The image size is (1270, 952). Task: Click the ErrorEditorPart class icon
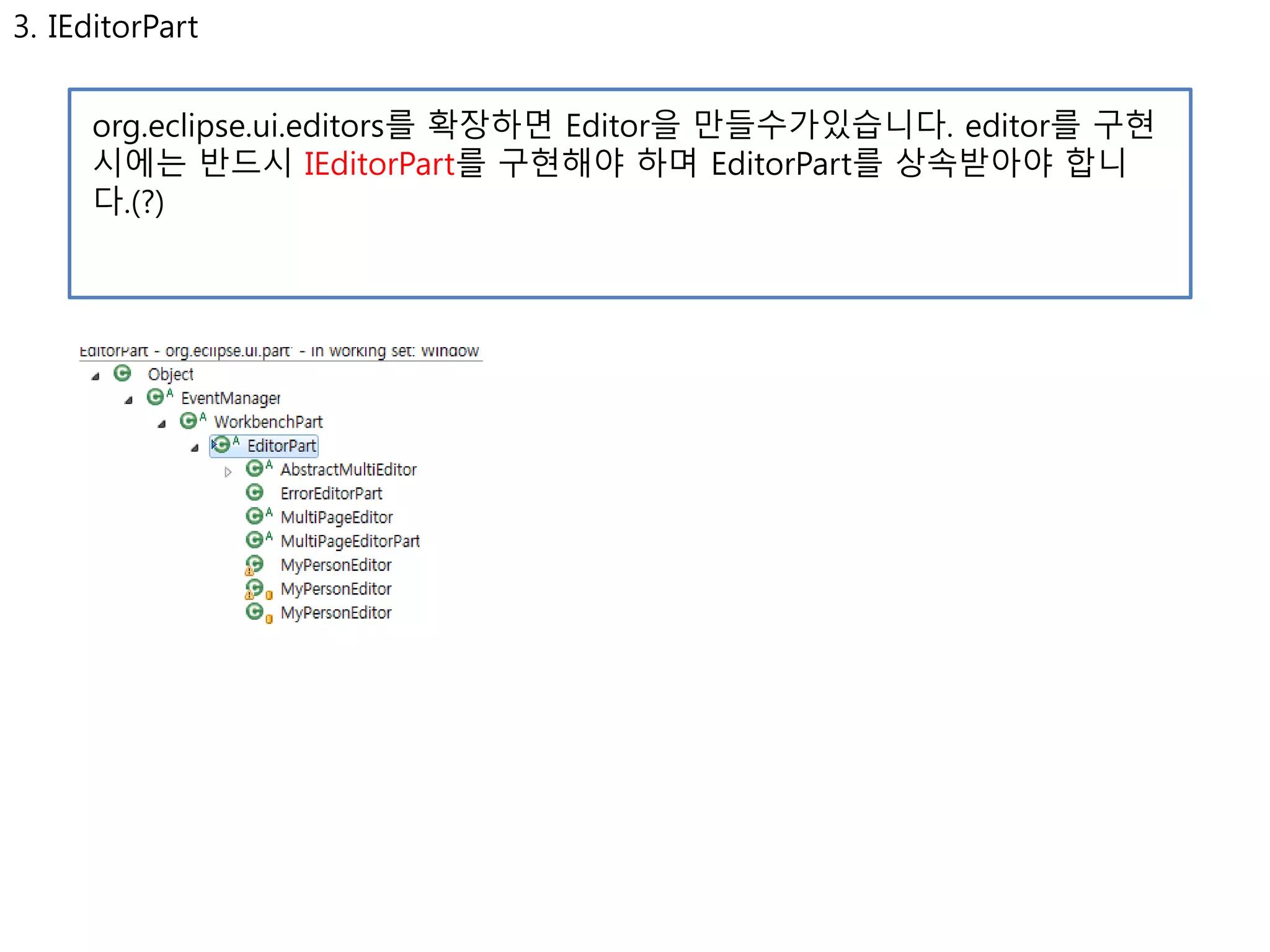tap(255, 492)
